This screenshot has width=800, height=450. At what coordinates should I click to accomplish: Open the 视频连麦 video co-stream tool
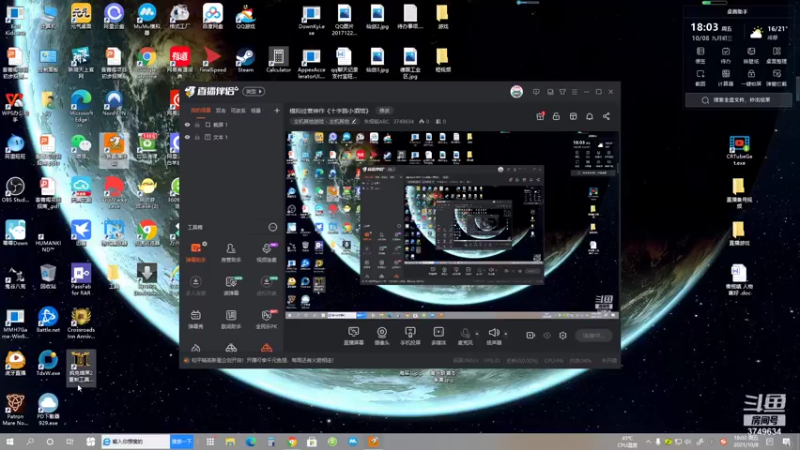pos(266,252)
